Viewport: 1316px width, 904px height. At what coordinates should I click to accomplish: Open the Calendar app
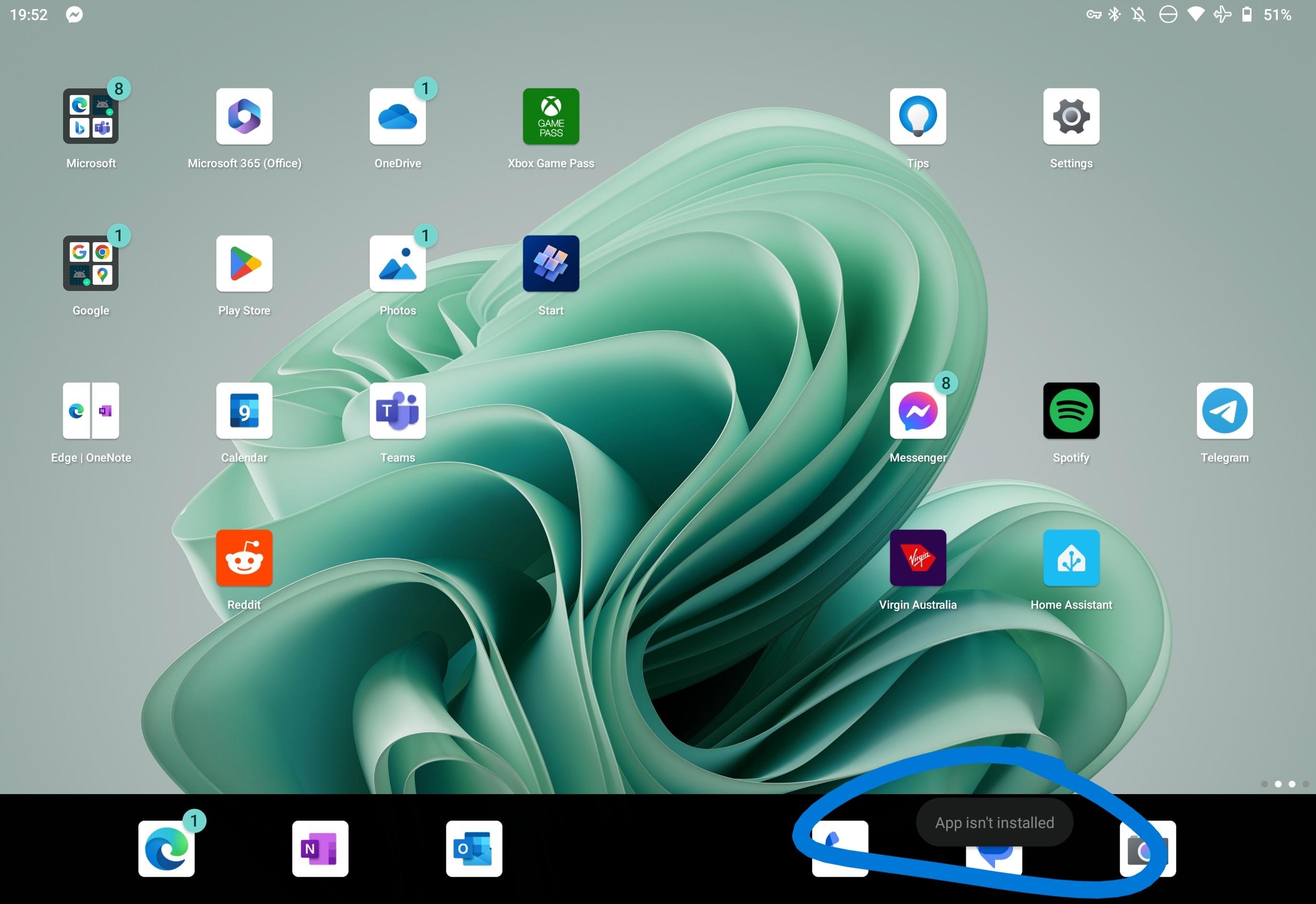pos(244,410)
